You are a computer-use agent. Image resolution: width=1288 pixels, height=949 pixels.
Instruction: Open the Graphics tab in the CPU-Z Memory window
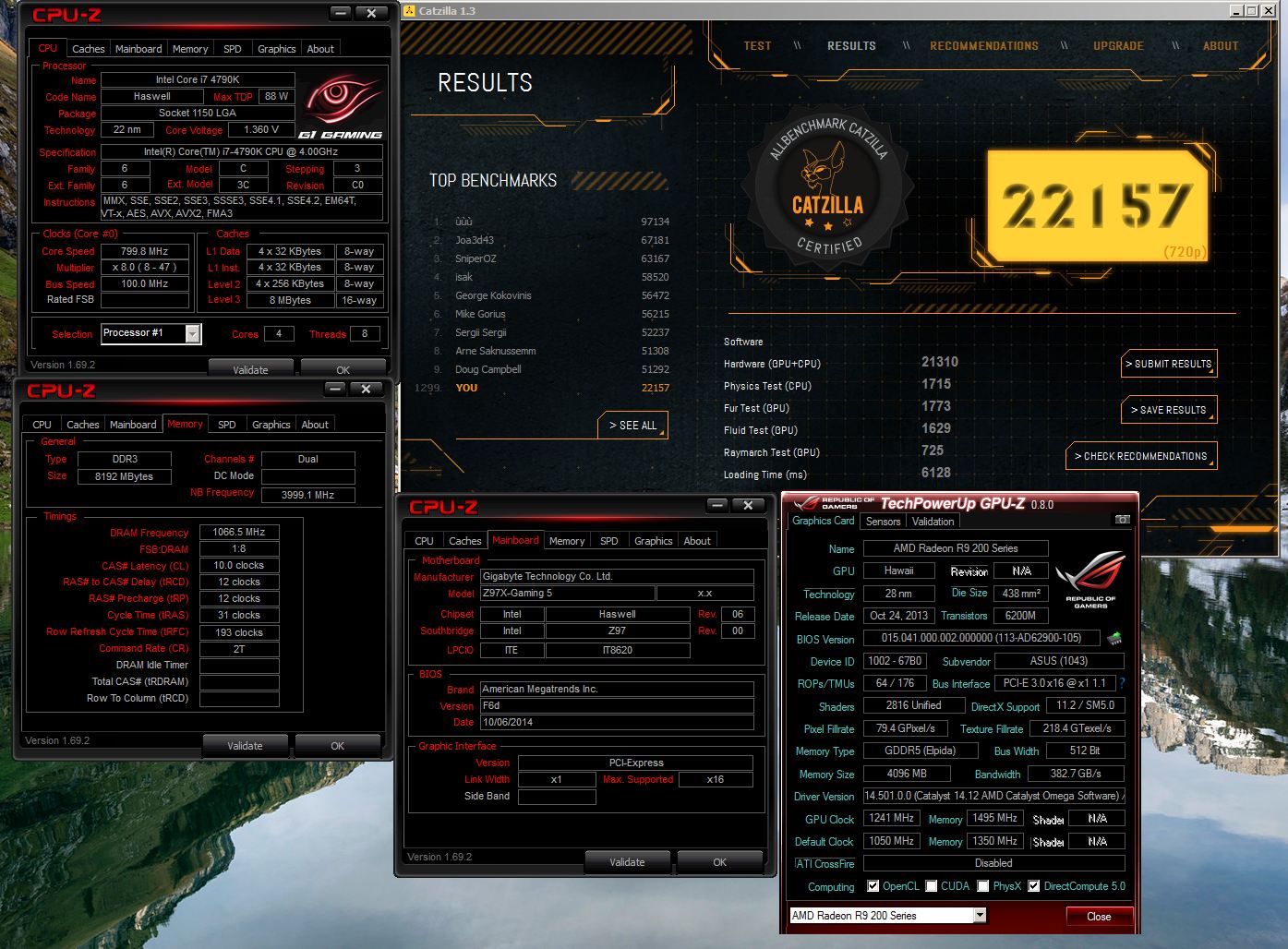coord(271,425)
